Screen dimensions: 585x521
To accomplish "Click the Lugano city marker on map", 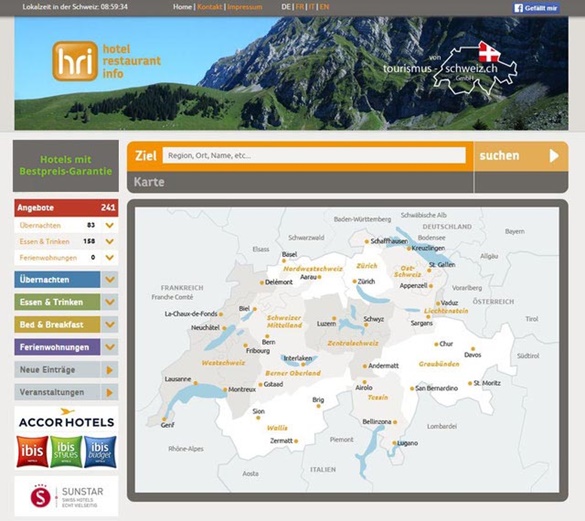I will (x=394, y=443).
